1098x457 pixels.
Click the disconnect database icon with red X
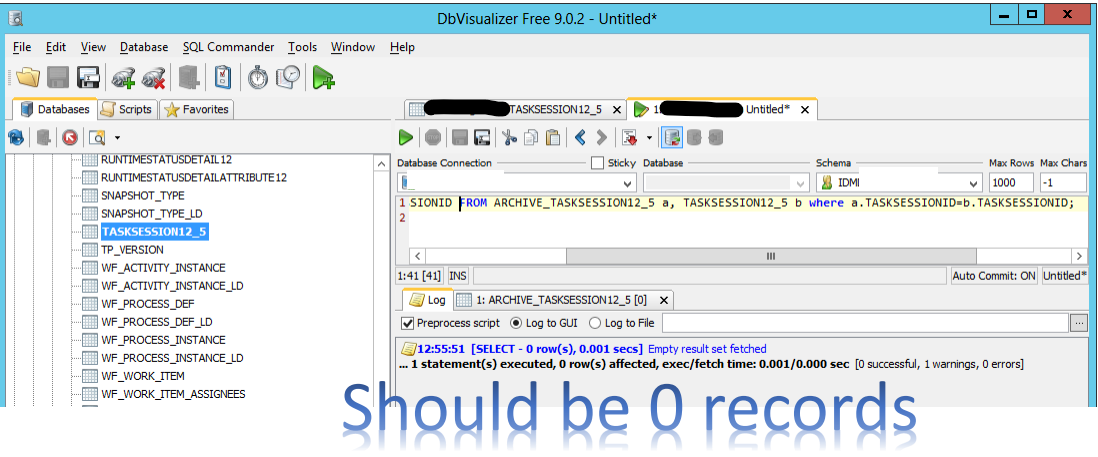[153, 77]
